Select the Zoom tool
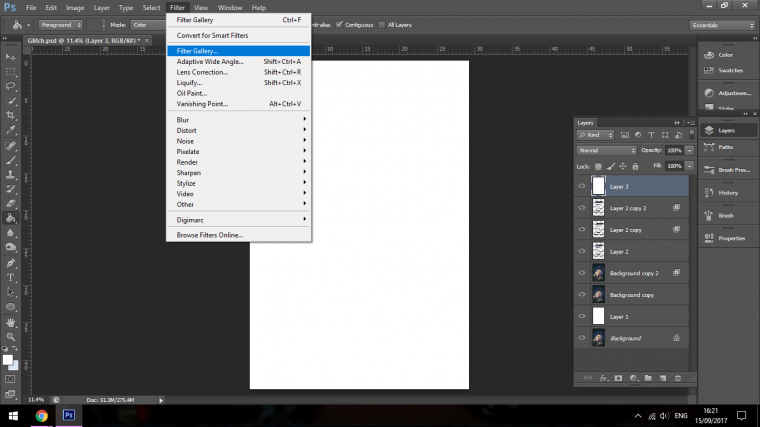 (x=10, y=337)
